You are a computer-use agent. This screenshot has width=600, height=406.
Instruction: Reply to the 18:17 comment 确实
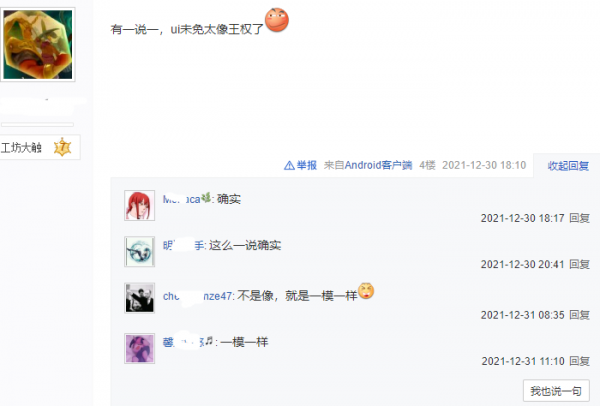point(579,218)
